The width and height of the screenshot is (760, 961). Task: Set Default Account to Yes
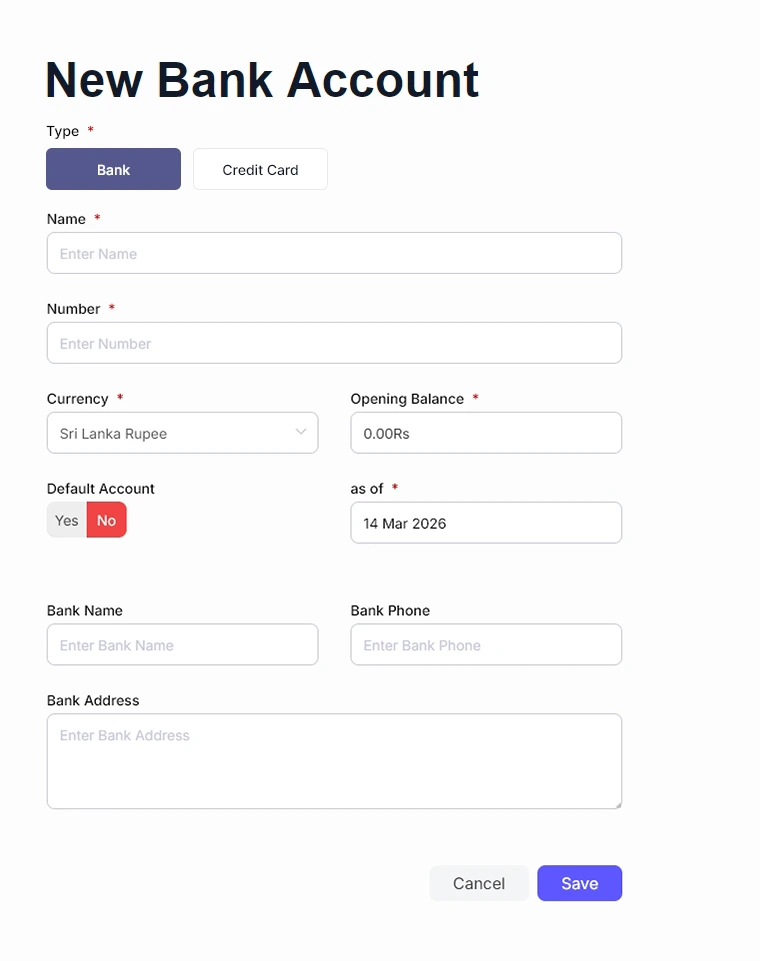coord(67,520)
